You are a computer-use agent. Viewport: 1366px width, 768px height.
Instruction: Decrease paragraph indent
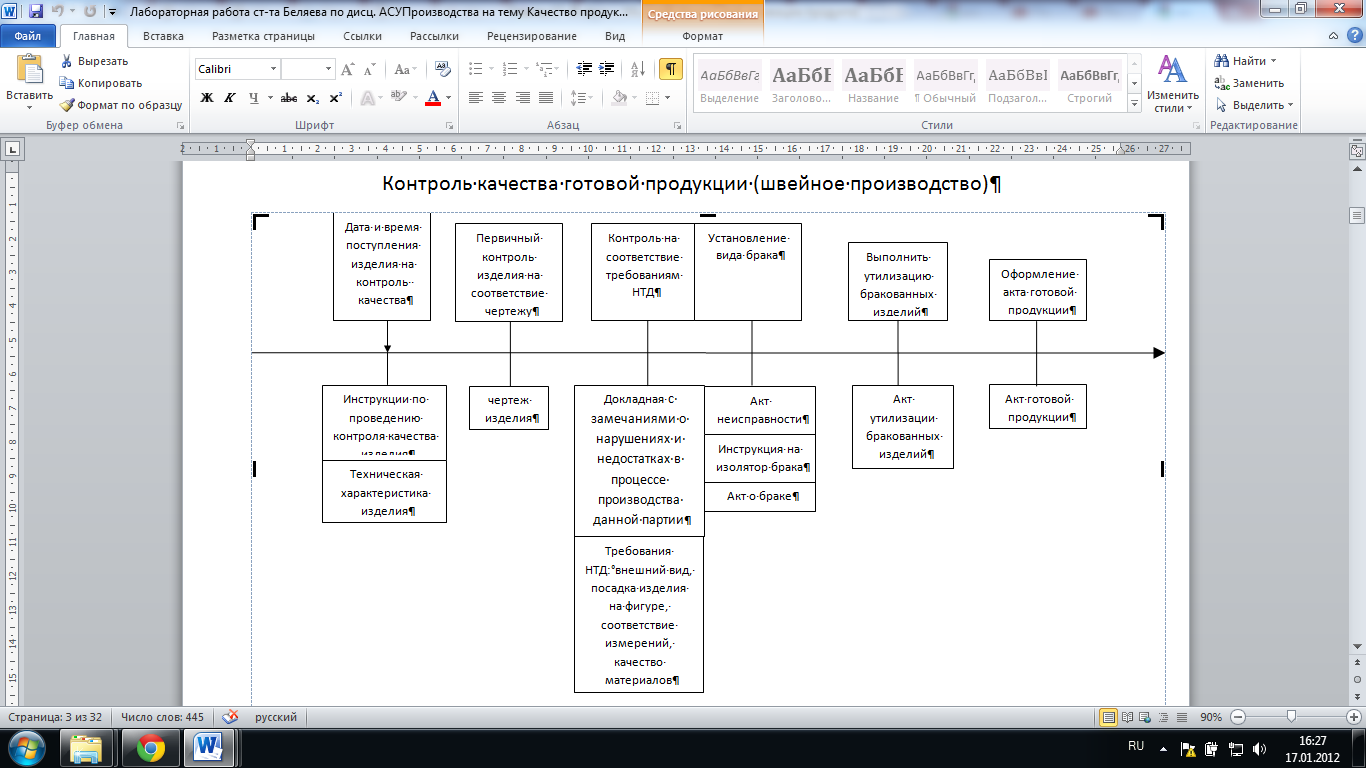click(x=585, y=69)
